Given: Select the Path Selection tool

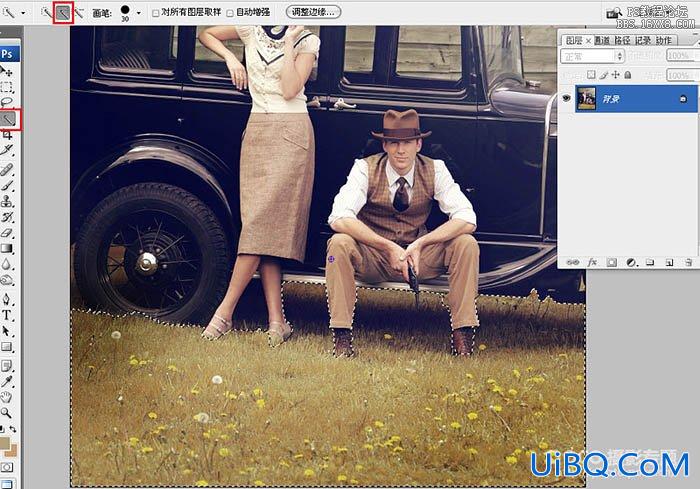Looking at the screenshot, I should 7,331.
